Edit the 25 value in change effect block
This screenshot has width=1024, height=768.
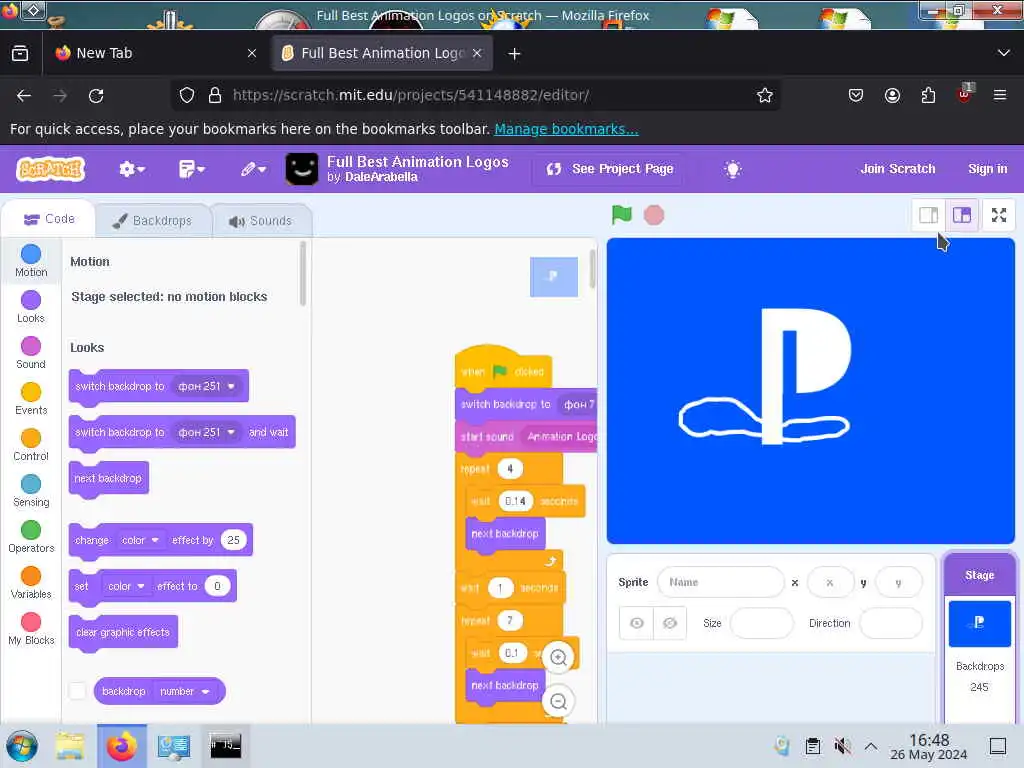tap(233, 540)
